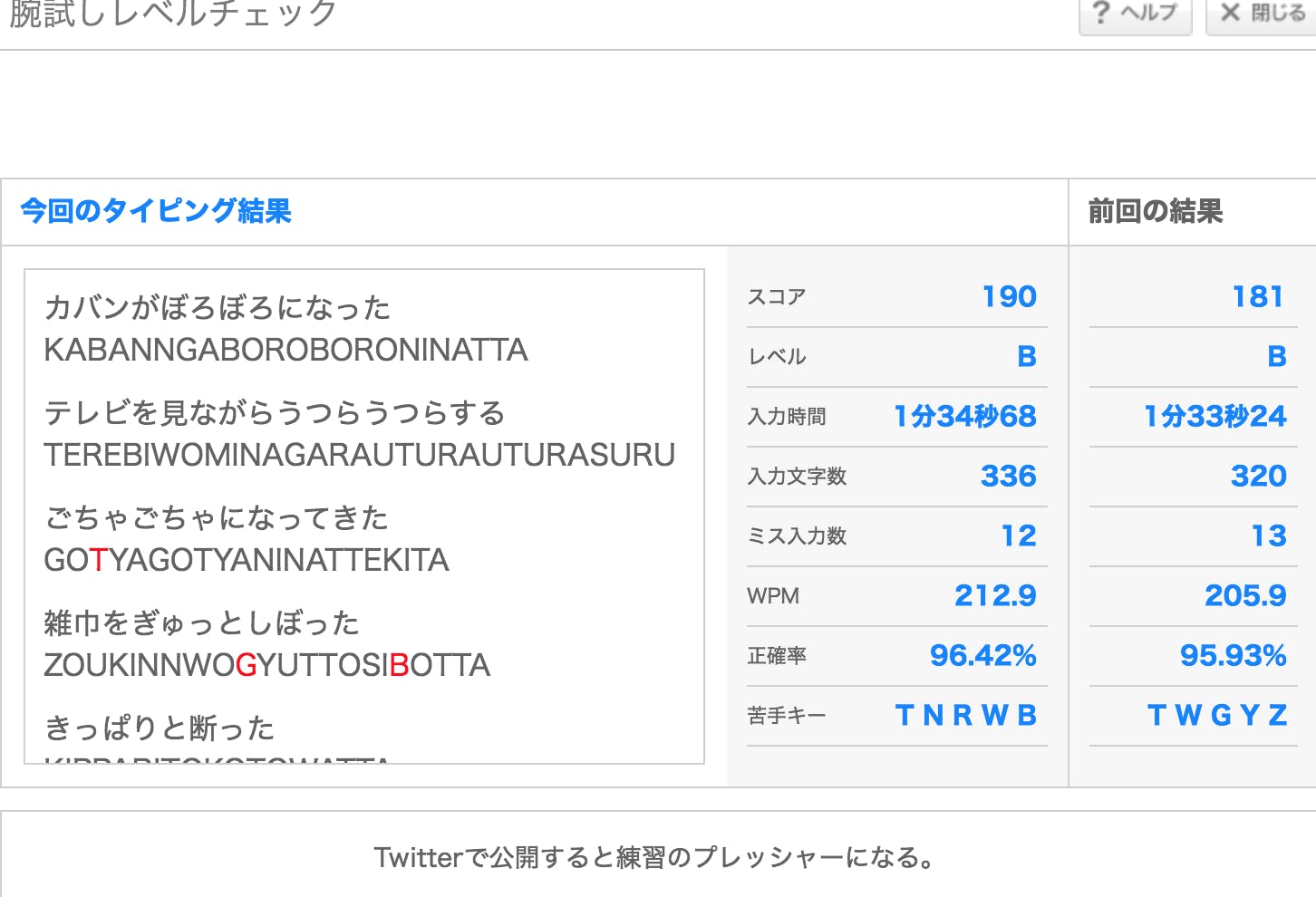Image resolution: width=1316 pixels, height=897 pixels.
Task: Click the テレビを見ながらうつらうつらする sentence
Action: pyautogui.click(x=275, y=413)
